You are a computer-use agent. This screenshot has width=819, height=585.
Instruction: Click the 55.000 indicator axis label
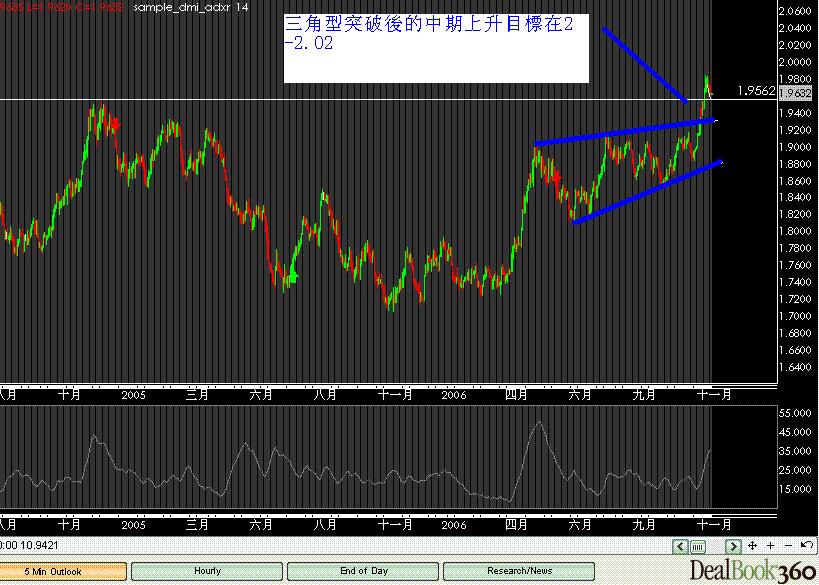[x=795, y=413]
